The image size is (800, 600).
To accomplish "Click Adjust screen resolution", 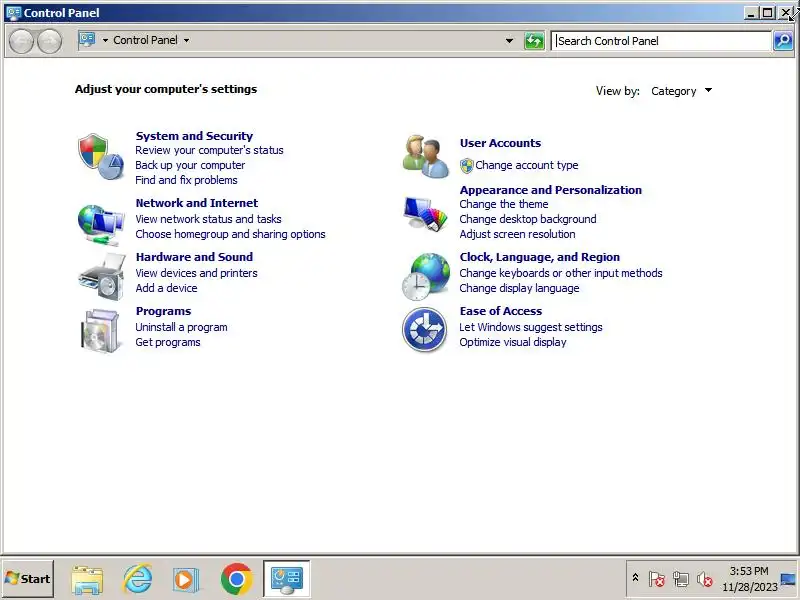I will point(517,234).
